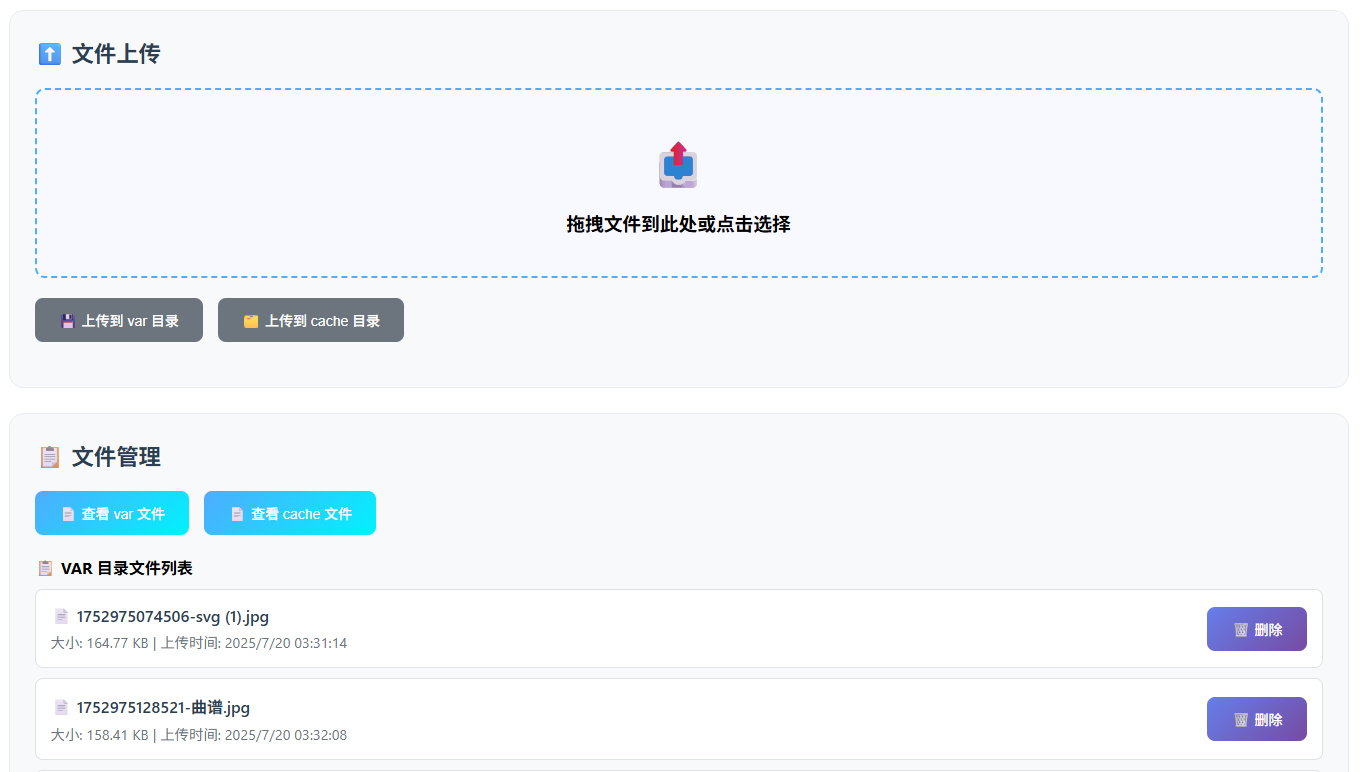Click the 大小: 164.77 KB details line

pyautogui.click(x=199, y=643)
